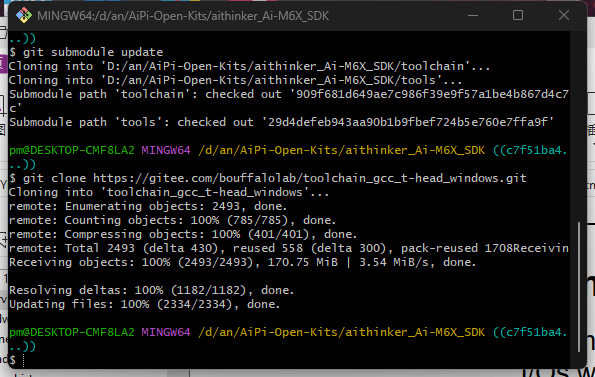The image size is (595, 377).
Task: Click the 'remote: Total 2493 (delta 430)' line
Action: coord(289,248)
